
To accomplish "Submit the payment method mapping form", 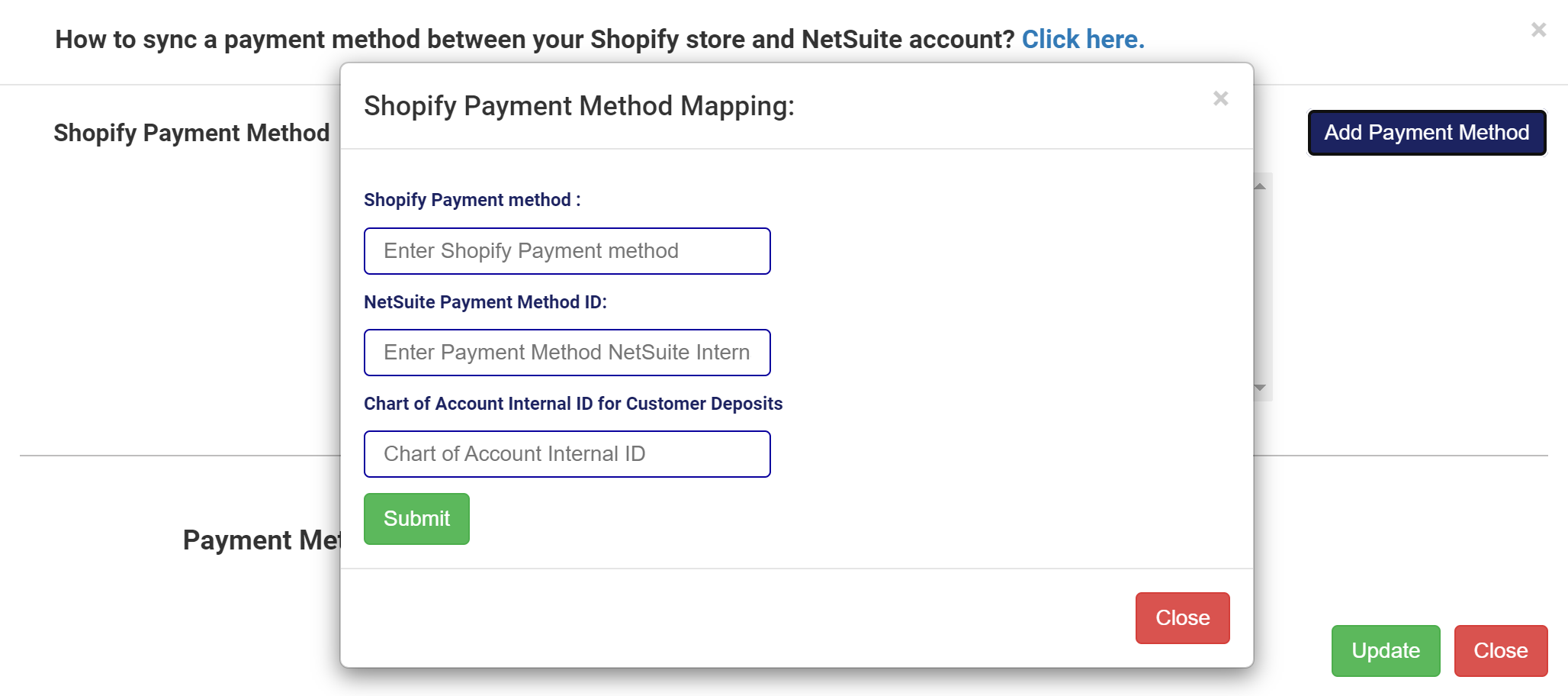I will point(416,519).
